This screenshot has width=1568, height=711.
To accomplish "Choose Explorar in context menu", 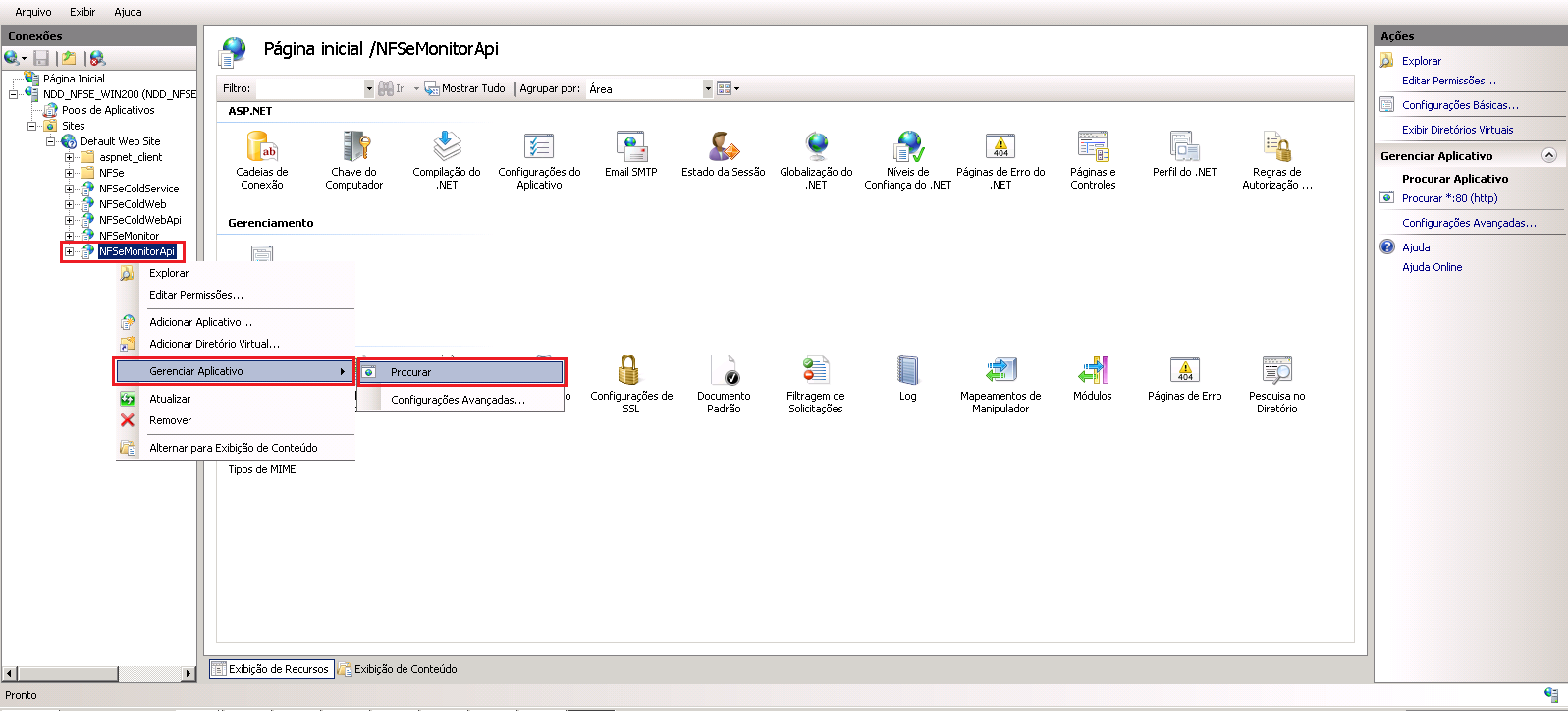I will click(236, 273).
